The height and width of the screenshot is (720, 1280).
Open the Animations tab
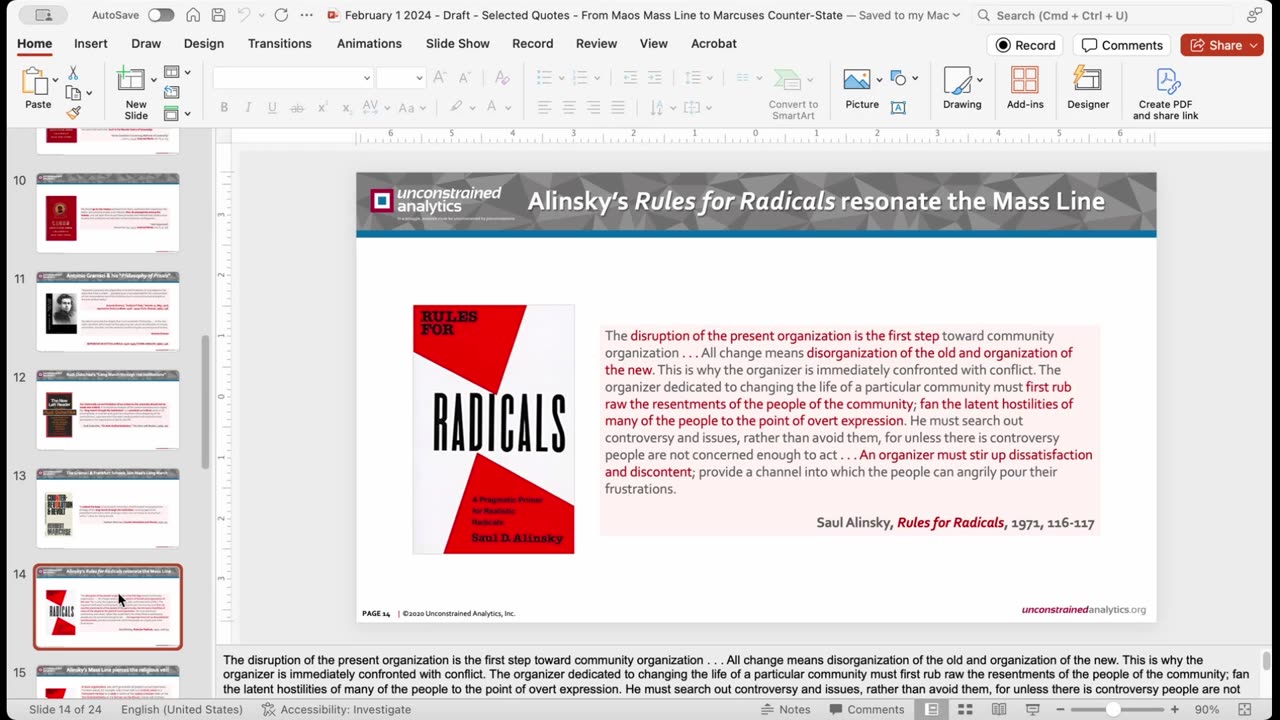[x=369, y=44]
